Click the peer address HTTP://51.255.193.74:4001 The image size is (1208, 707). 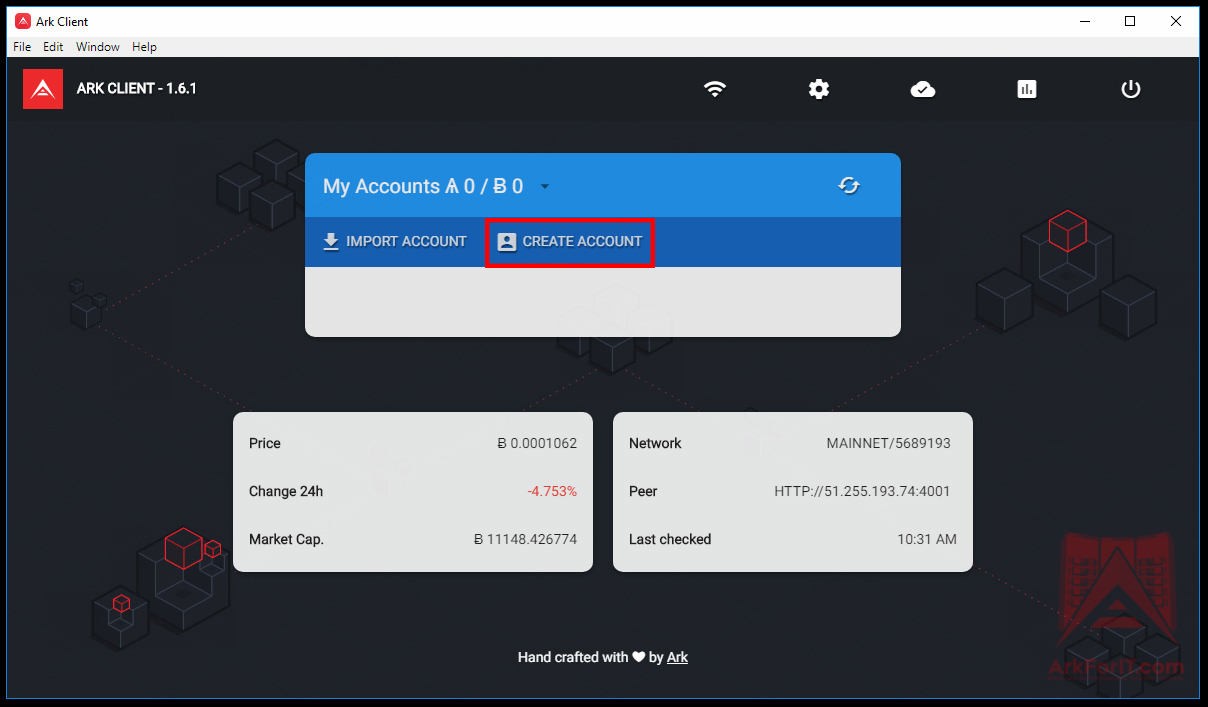click(863, 491)
